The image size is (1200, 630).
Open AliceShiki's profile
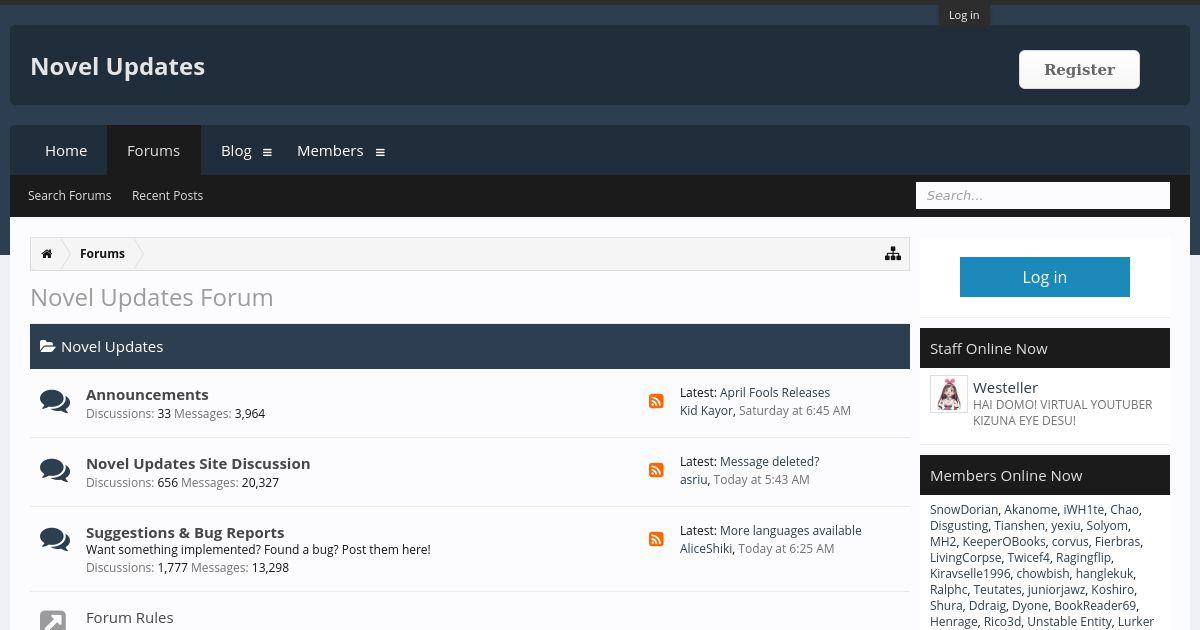pyautogui.click(x=706, y=548)
